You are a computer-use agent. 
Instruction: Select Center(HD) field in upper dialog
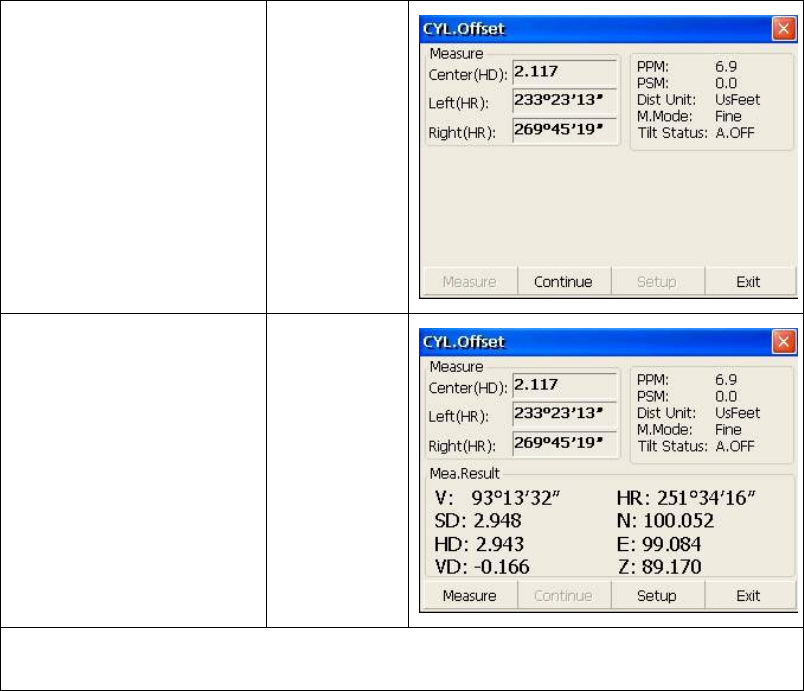point(565,72)
